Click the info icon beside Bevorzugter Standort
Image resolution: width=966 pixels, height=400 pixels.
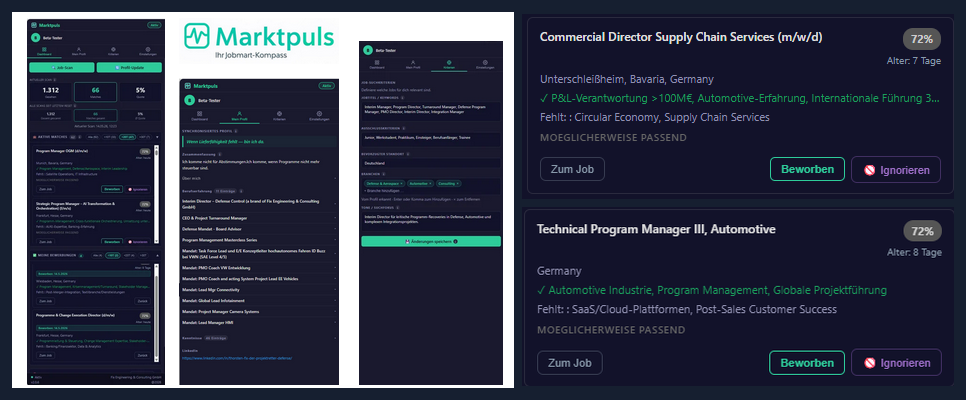point(408,154)
